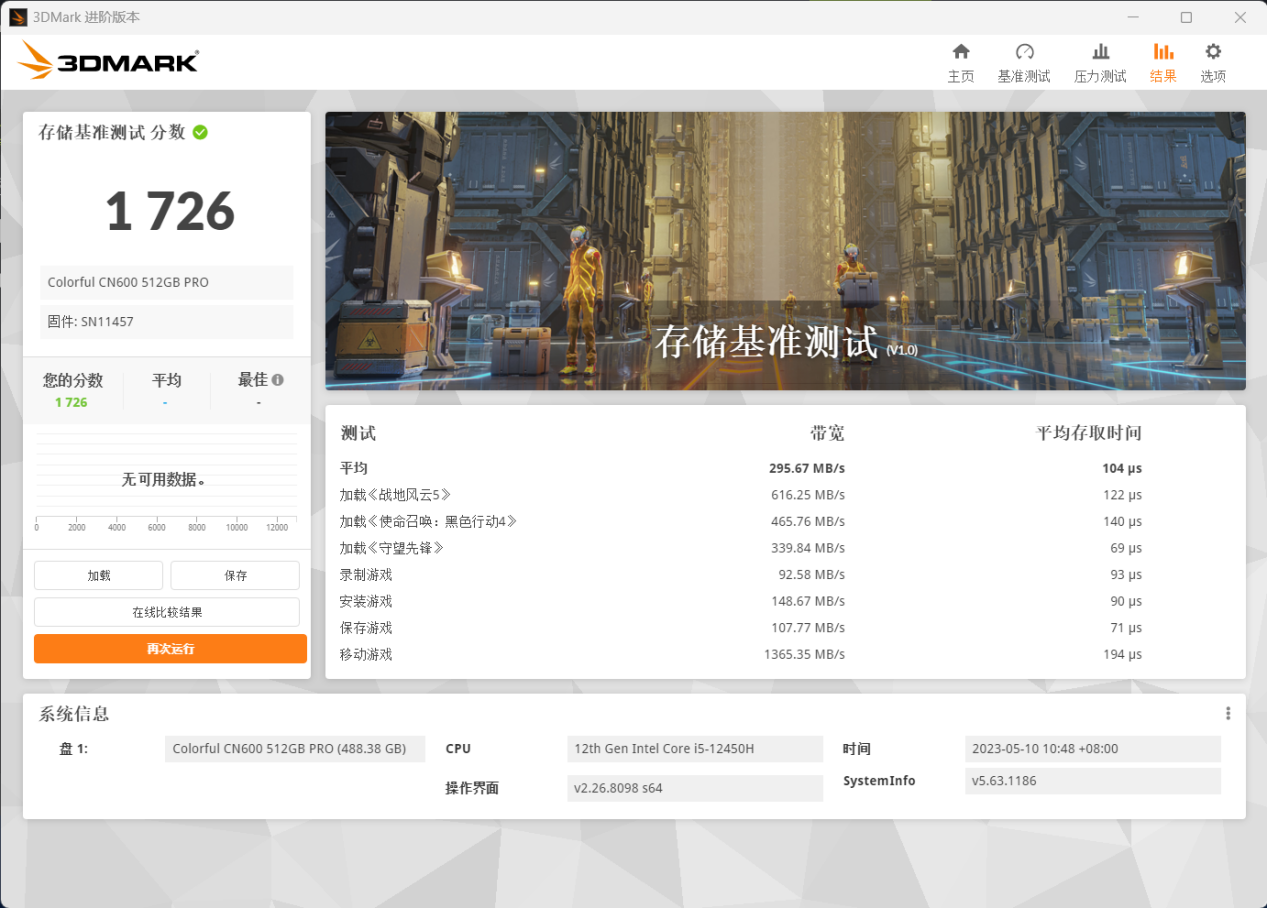
Task: Click the info icon beside 最佳
Action: click(x=278, y=380)
